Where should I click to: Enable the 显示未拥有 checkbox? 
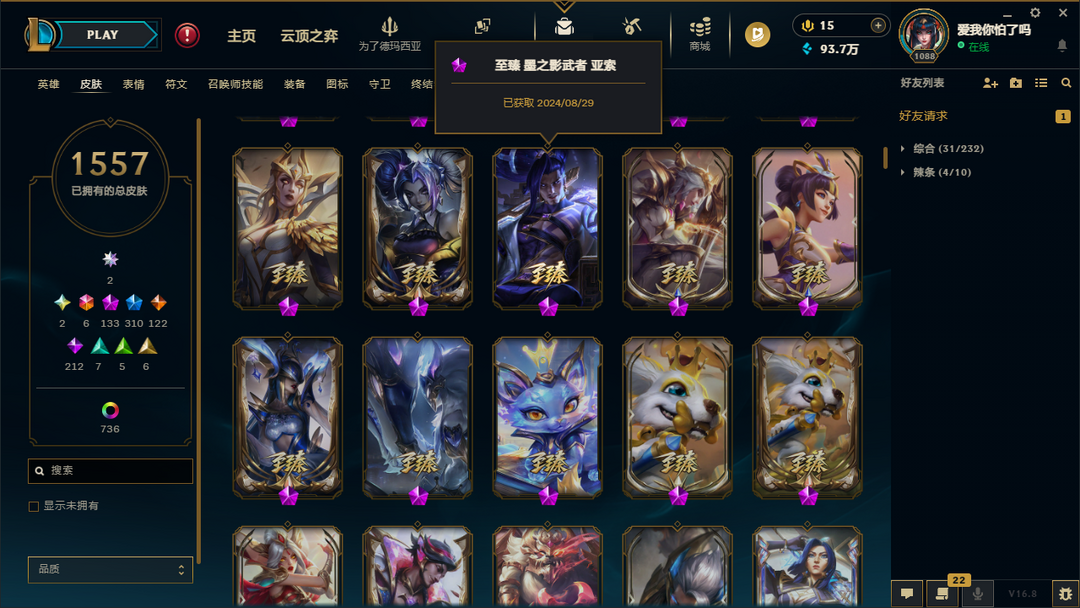click(33, 506)
